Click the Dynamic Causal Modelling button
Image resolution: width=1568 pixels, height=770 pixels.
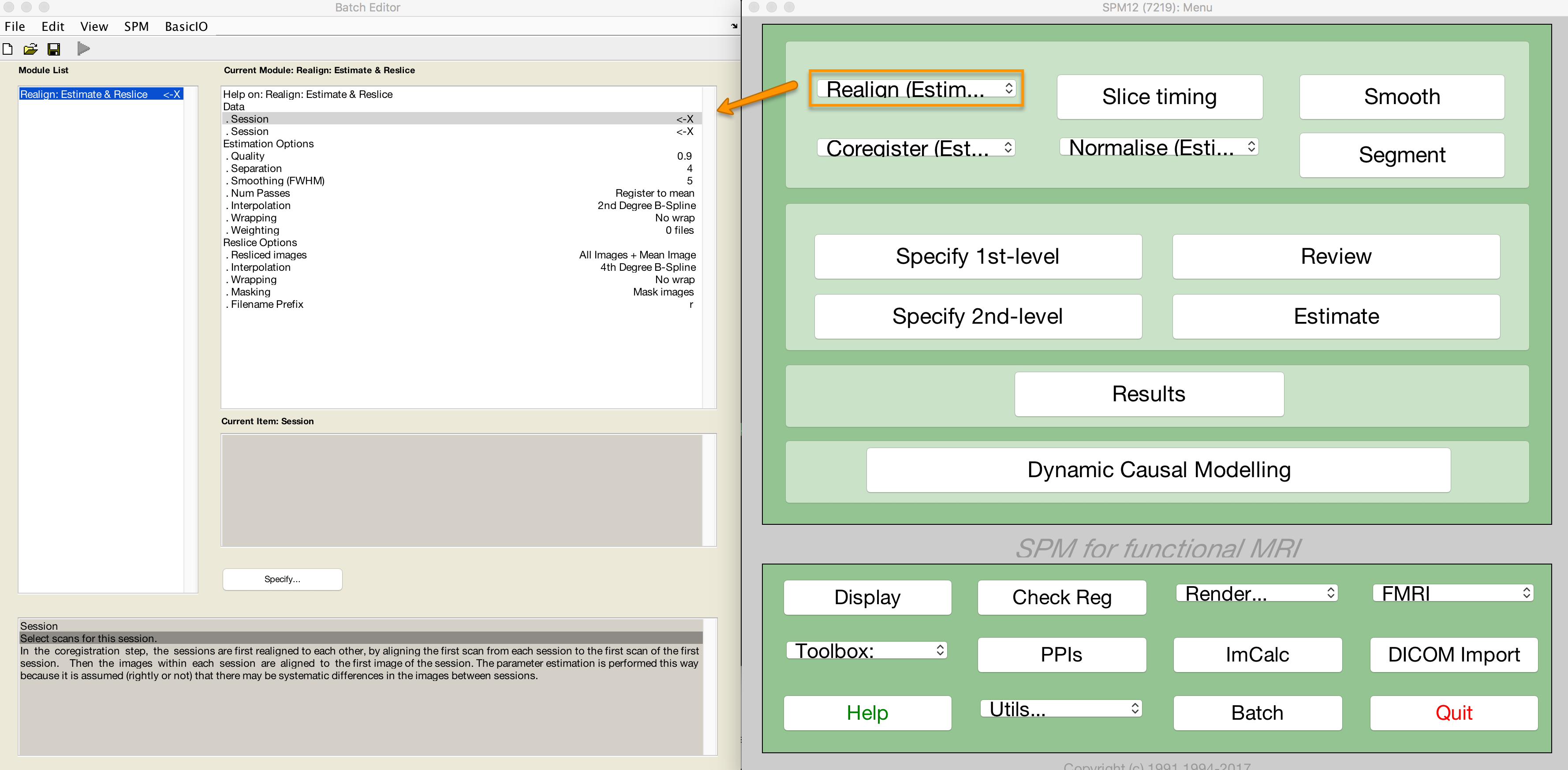tap(1158, 471)
